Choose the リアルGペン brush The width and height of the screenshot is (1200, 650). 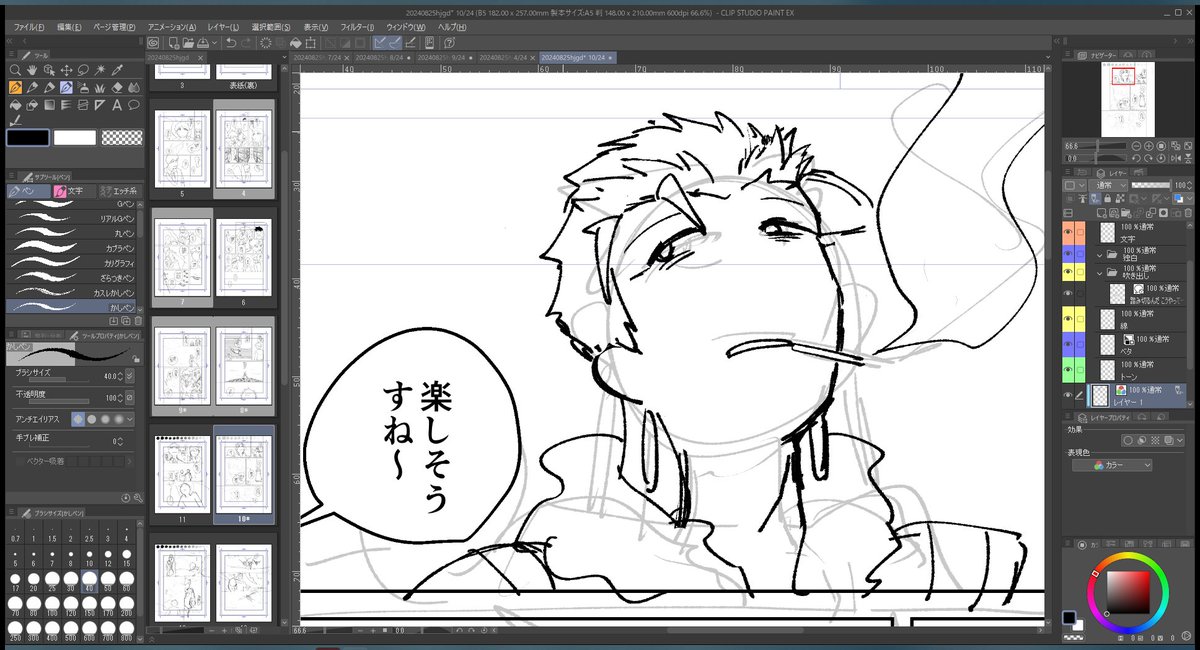click(72, 218)
